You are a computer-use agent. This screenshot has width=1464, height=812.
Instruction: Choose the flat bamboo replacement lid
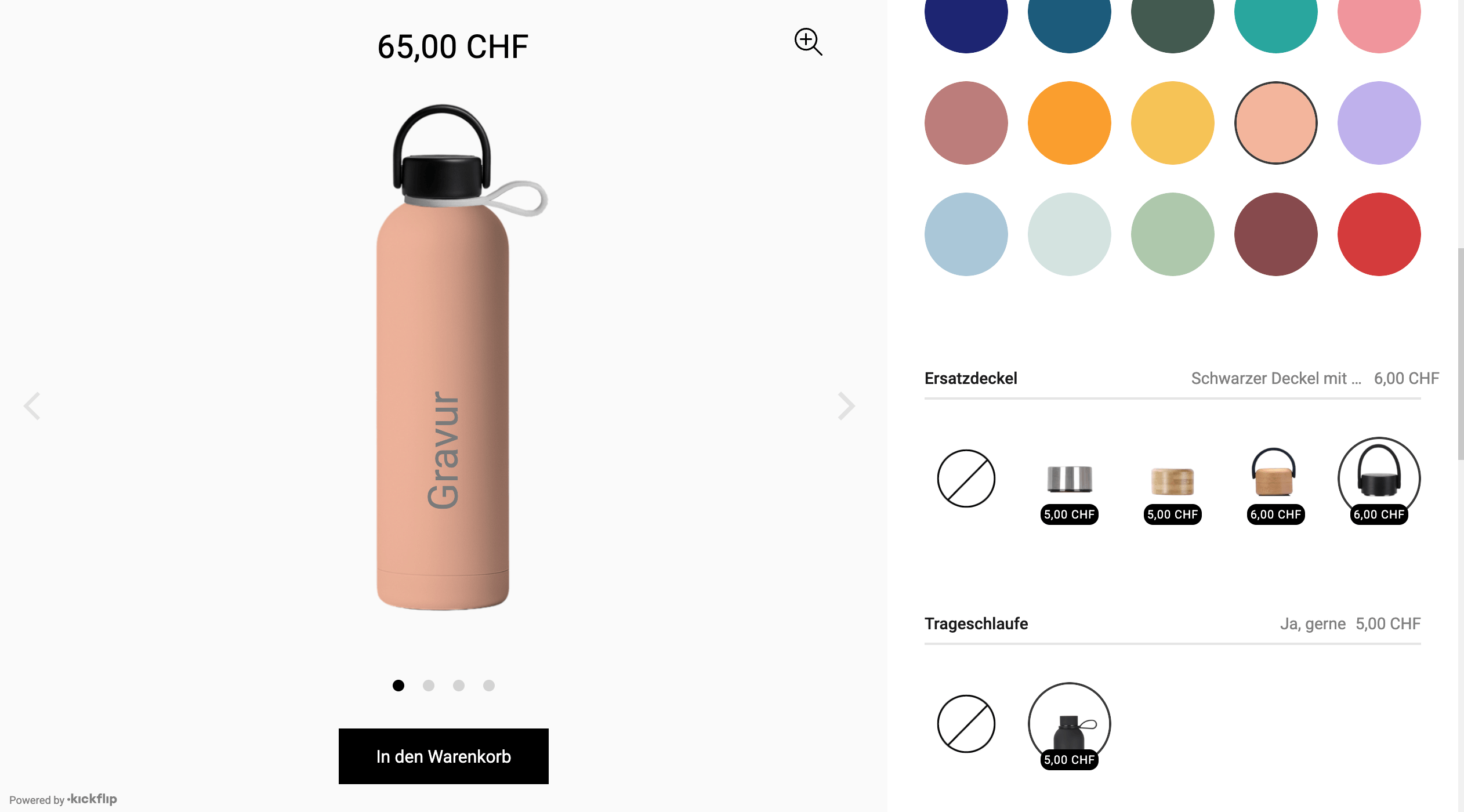tap(1172, 479)
